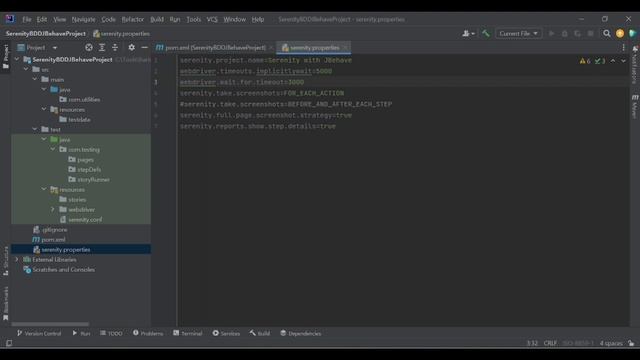The image size is (640, 360).
Task: Click the Select Opened File target icon
Action: click(x=89, y=48)
